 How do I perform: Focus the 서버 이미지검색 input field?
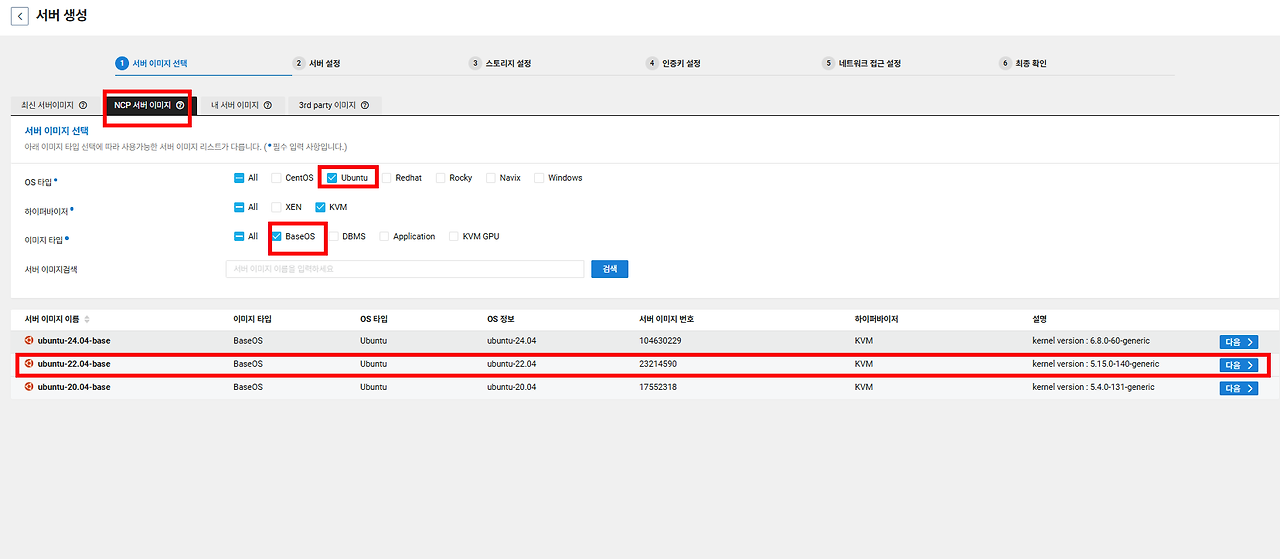tap(405, 269)
